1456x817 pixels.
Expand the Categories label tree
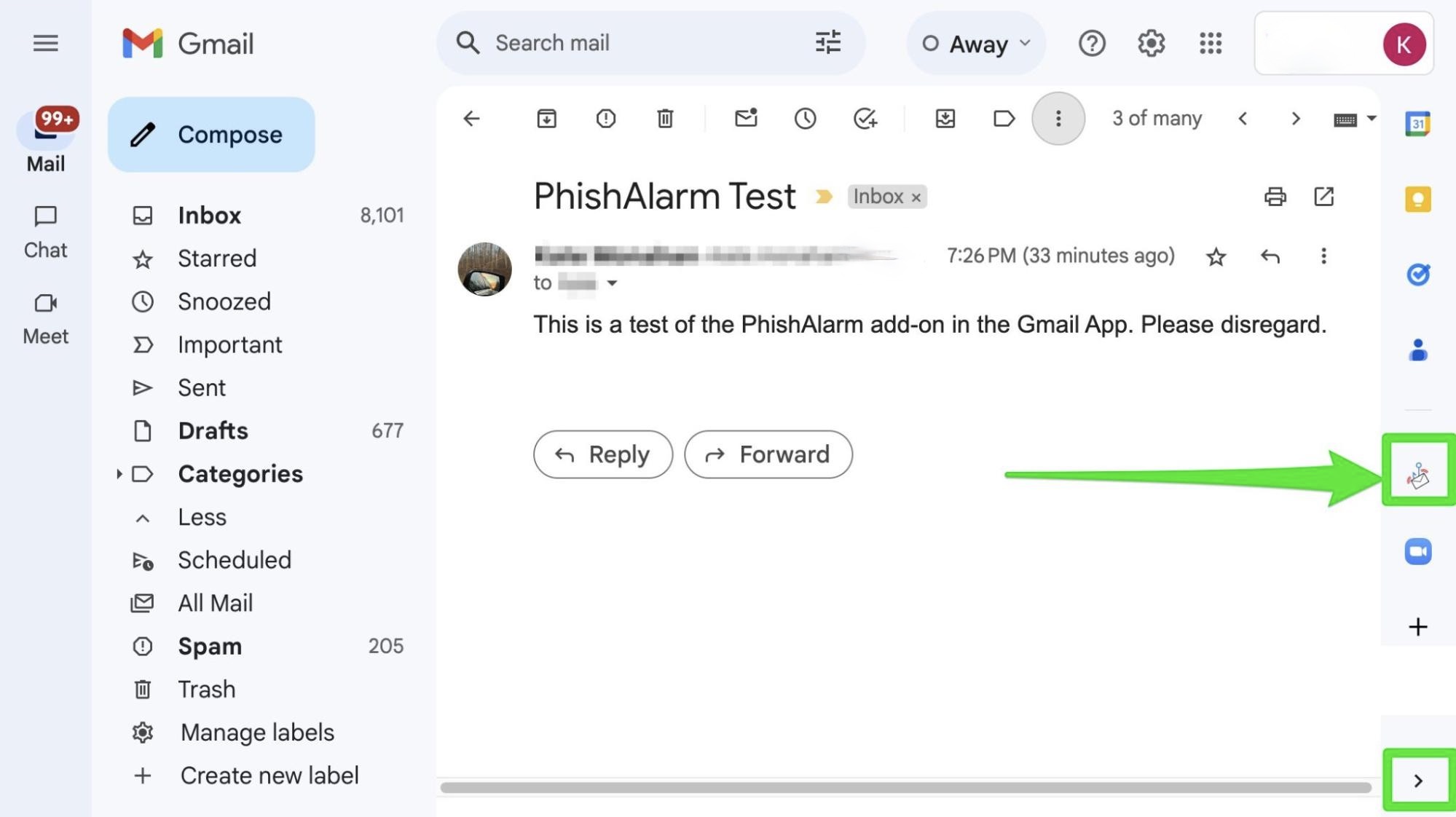tap(119, 474)
